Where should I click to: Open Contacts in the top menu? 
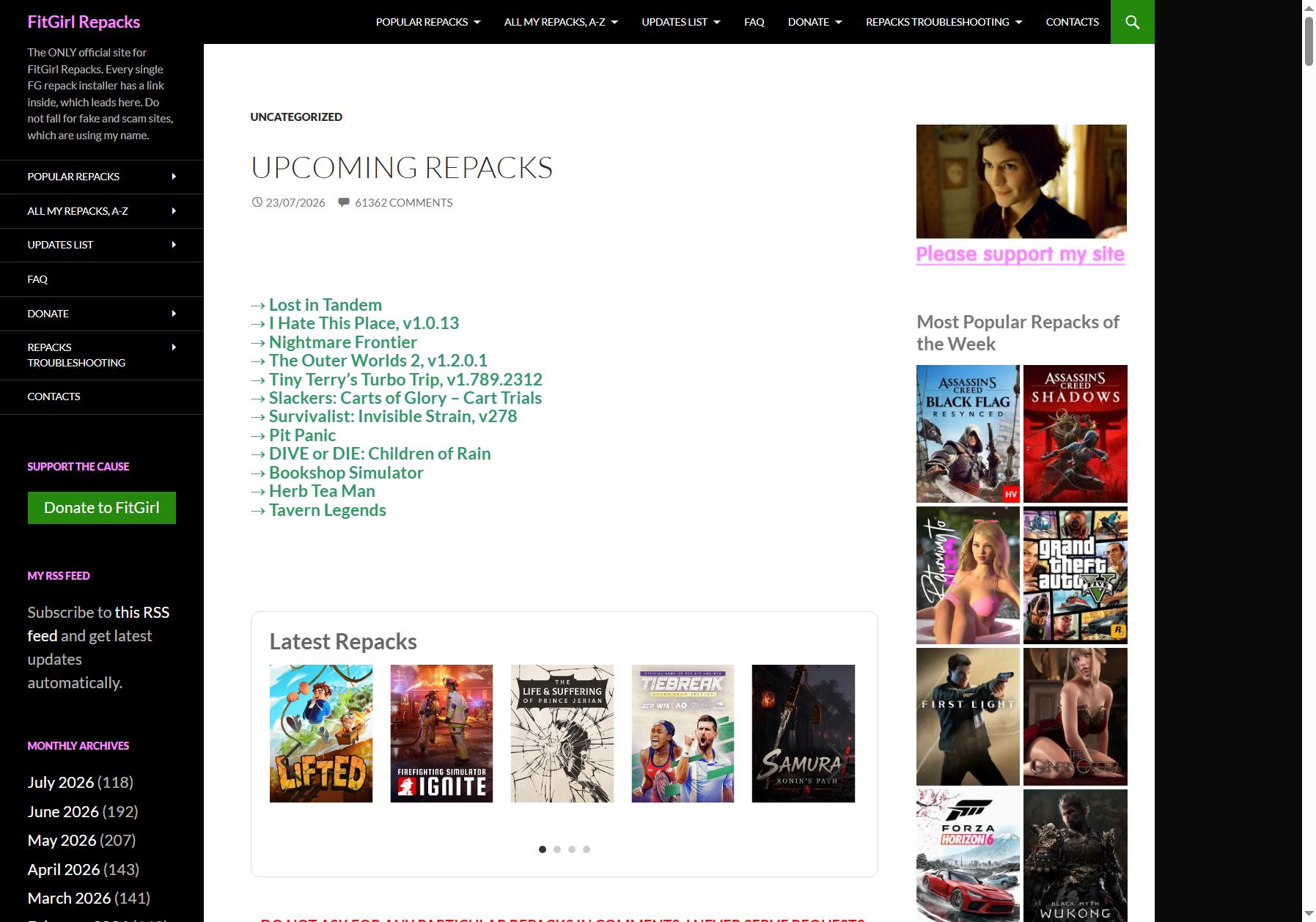(1072, 22)
